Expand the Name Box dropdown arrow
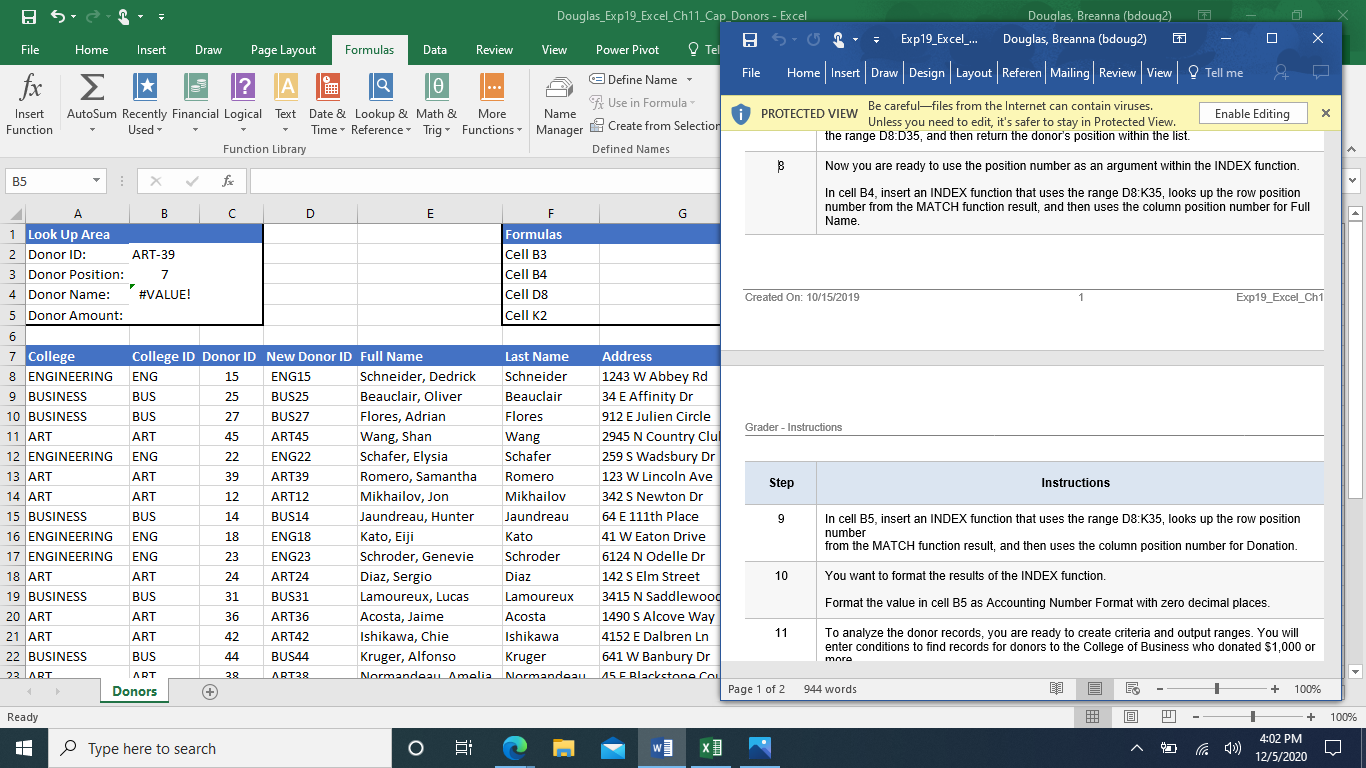This screenshot has height=768, width=1366. [x=96, y=181]
